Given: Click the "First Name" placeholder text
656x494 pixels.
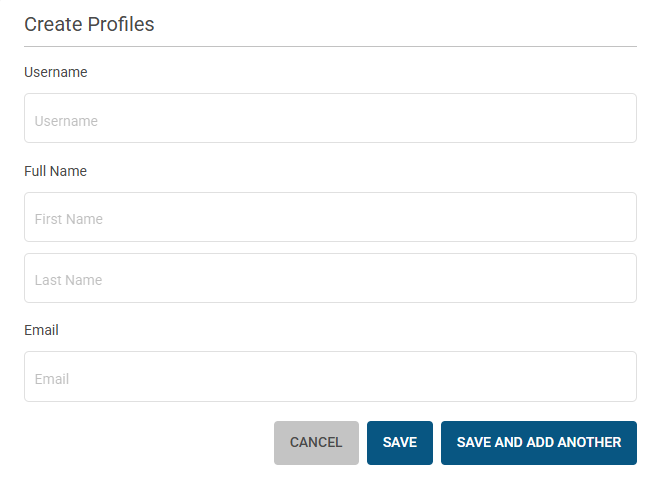Looking at the screenshot, I should [x=69, y=219].
